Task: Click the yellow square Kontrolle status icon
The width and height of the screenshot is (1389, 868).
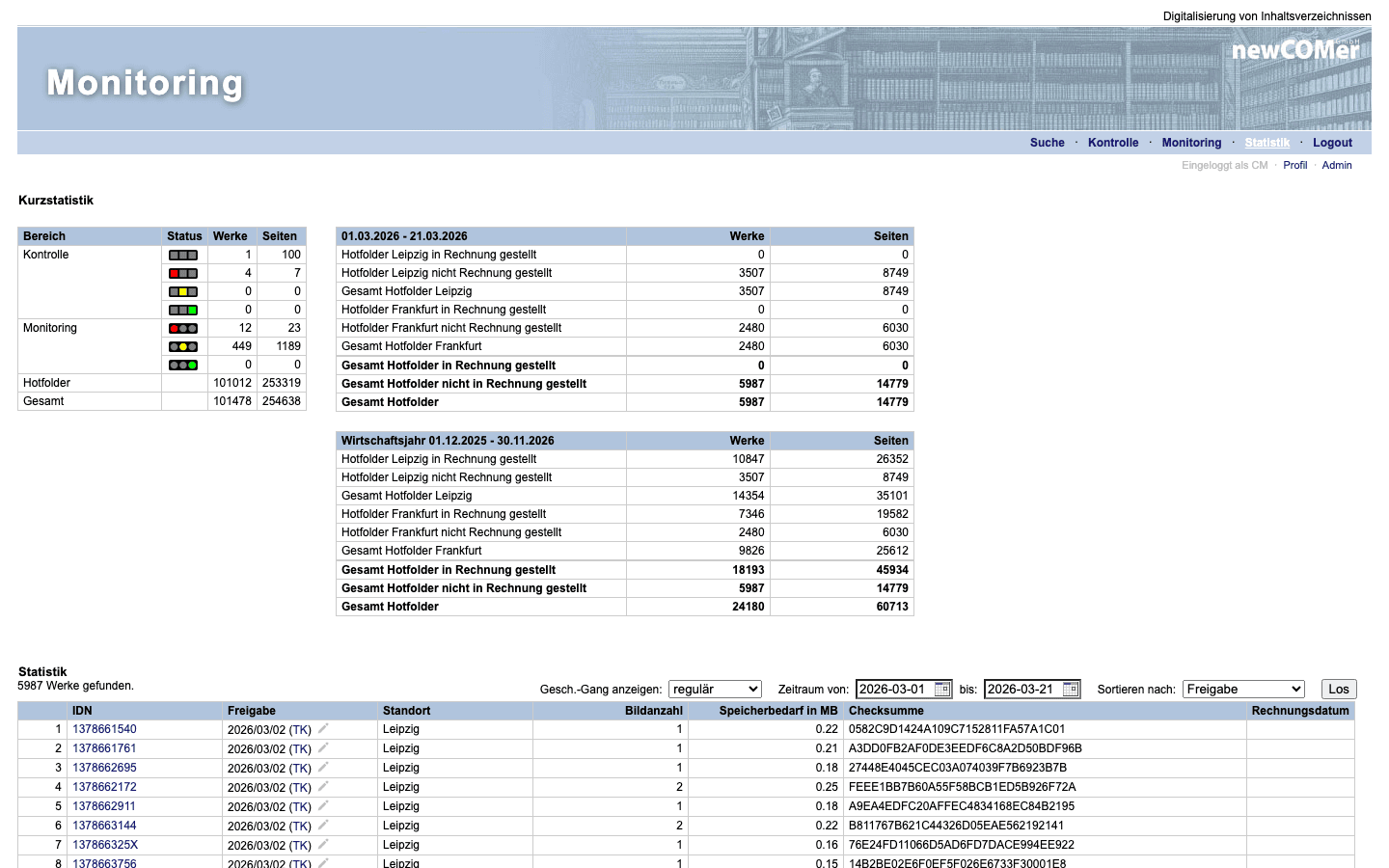Action: tap(183, 292)
